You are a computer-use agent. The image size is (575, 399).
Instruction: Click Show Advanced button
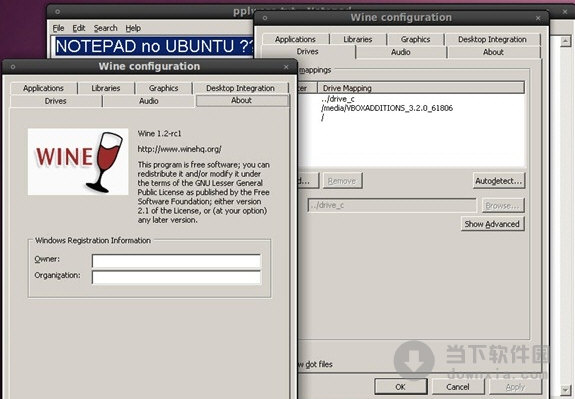tap(492, 224)
